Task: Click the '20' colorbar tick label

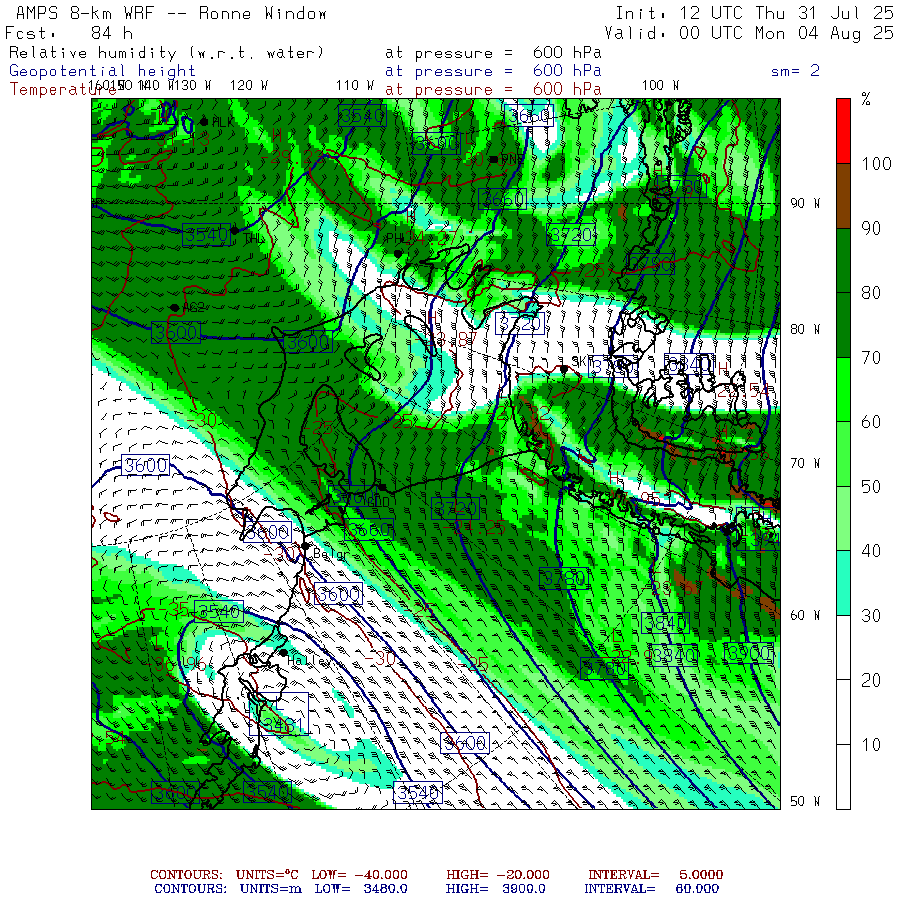Action: tap(871, 681)
